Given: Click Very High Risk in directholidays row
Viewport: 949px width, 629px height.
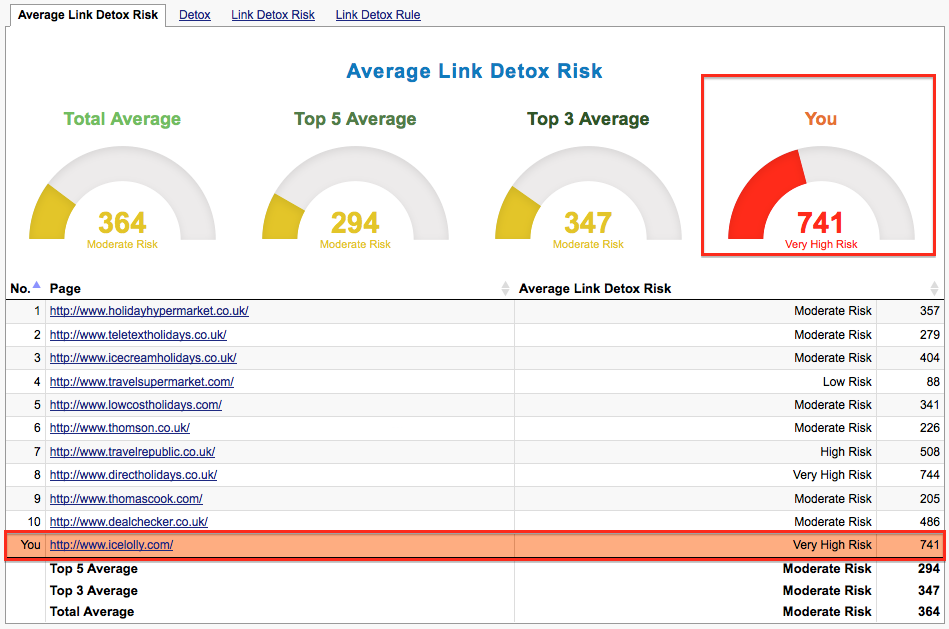Looking at the screenshot, I should [x=832, y=475].
